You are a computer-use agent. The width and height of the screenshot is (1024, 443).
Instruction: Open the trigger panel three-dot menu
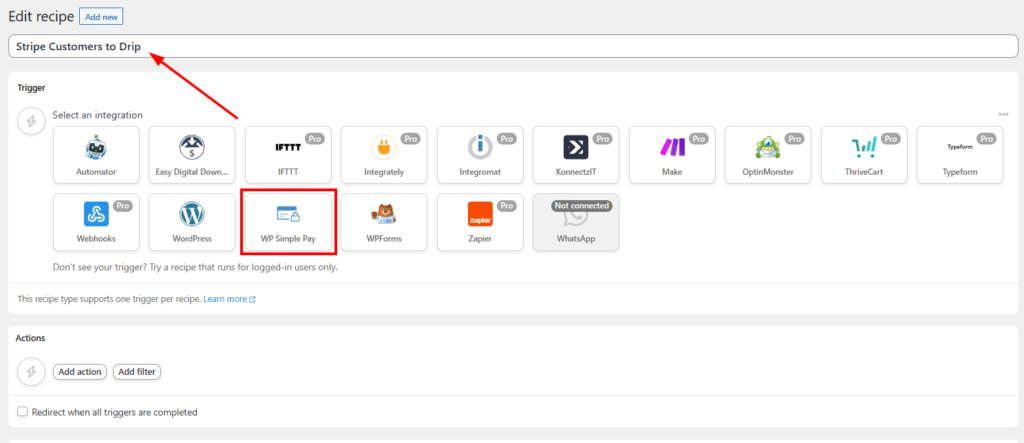click(x=1003, y=115)
